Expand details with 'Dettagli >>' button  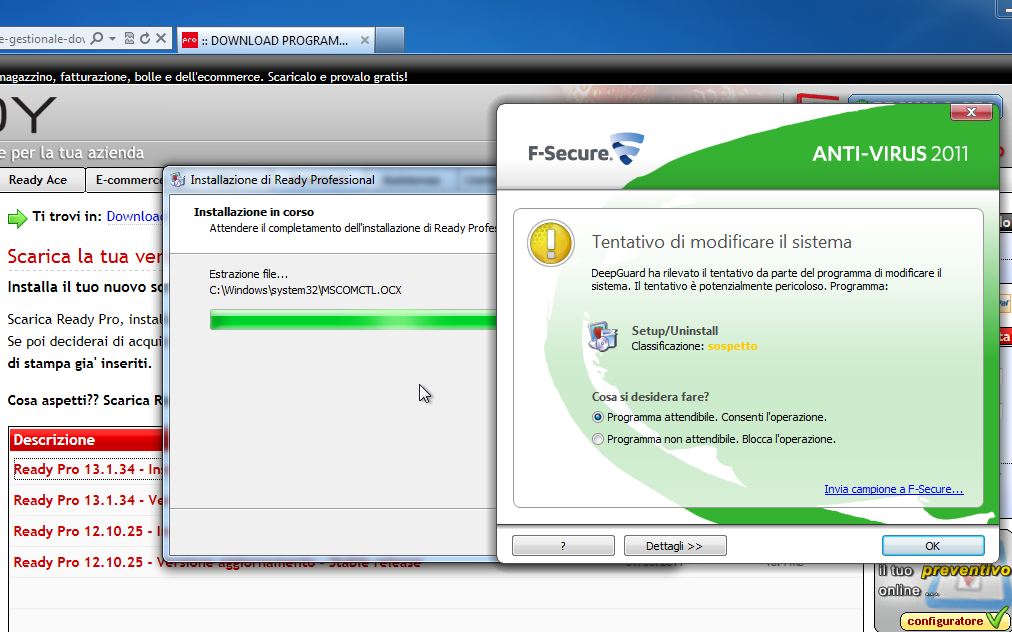675,545
